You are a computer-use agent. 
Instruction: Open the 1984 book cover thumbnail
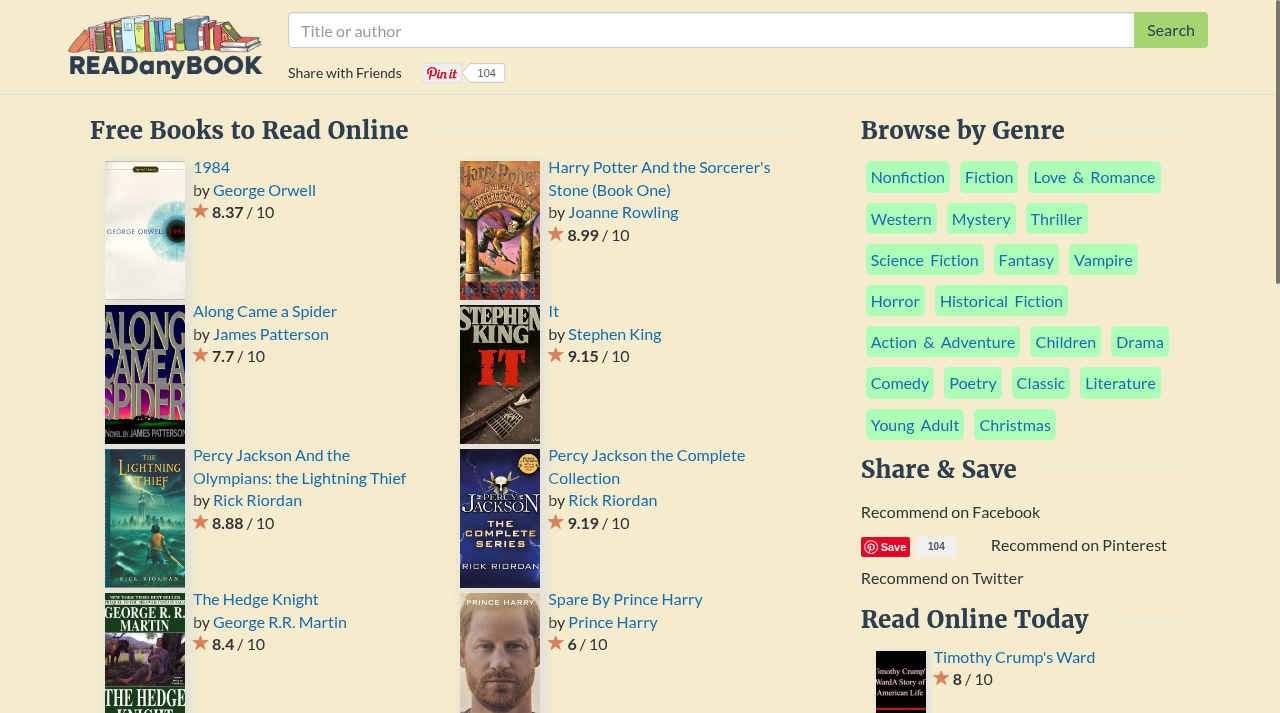(x=145, y=230)
